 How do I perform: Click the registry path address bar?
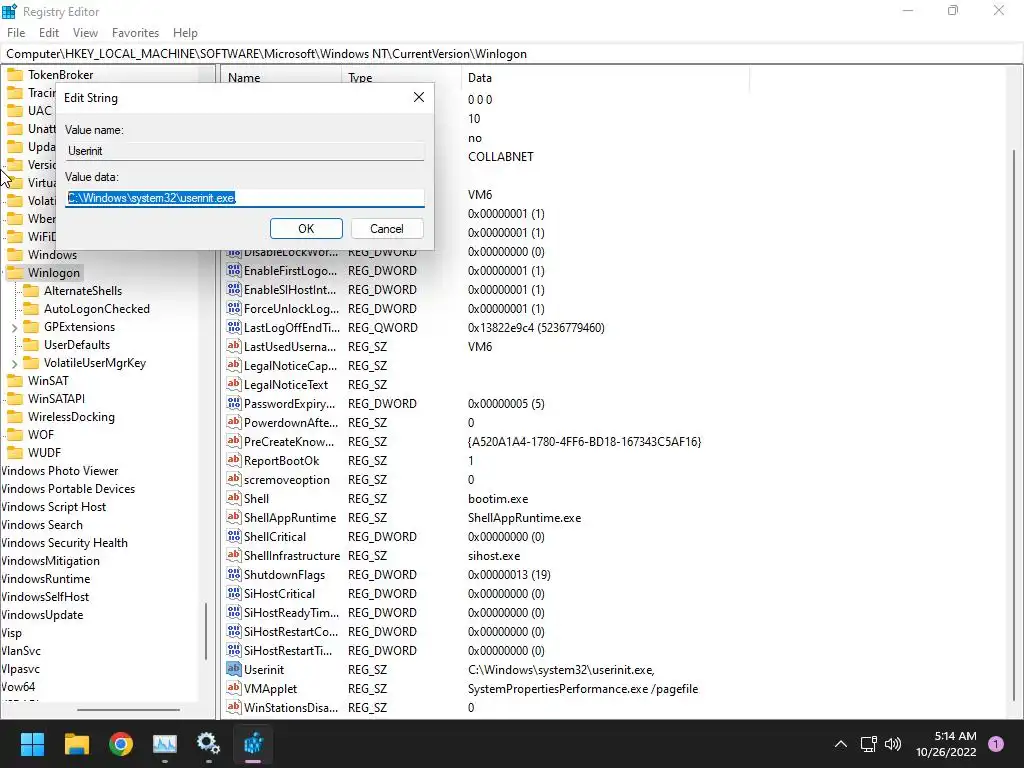(x=512, y=54)
